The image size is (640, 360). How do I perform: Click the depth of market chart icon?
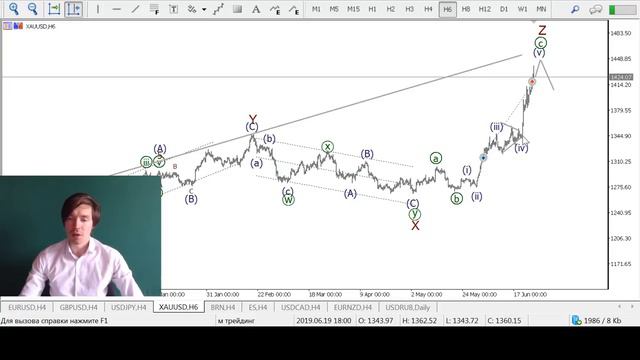[18, 26]
